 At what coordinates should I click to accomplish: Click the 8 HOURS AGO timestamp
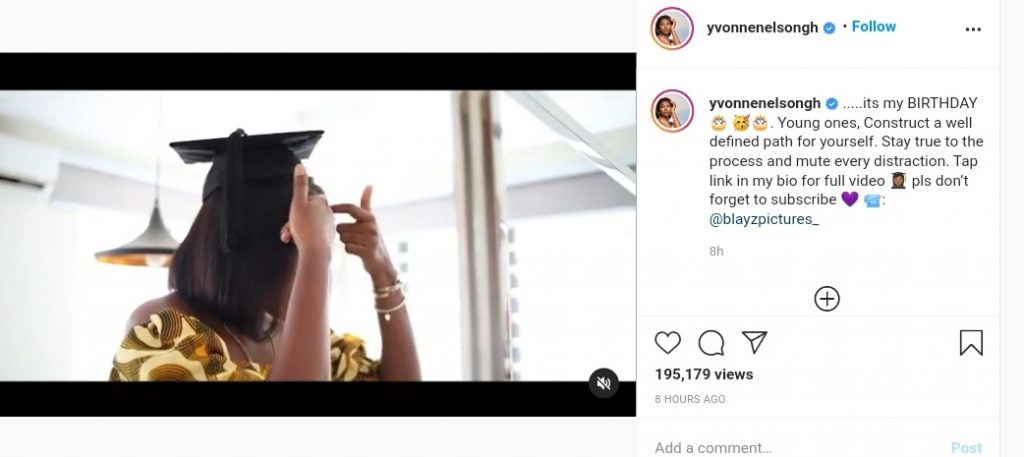[690, 399]
